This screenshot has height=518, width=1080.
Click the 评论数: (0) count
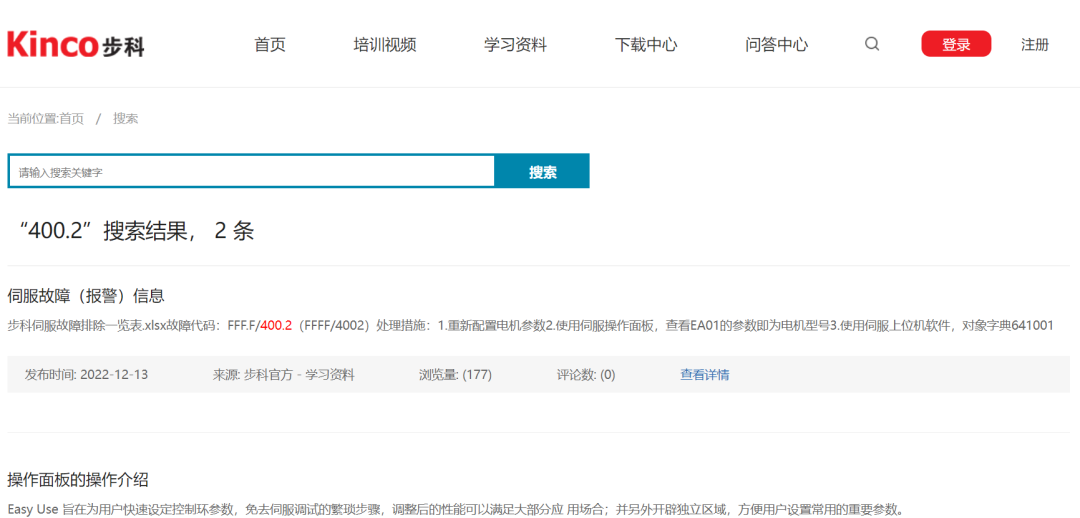[x=586, y=375]
